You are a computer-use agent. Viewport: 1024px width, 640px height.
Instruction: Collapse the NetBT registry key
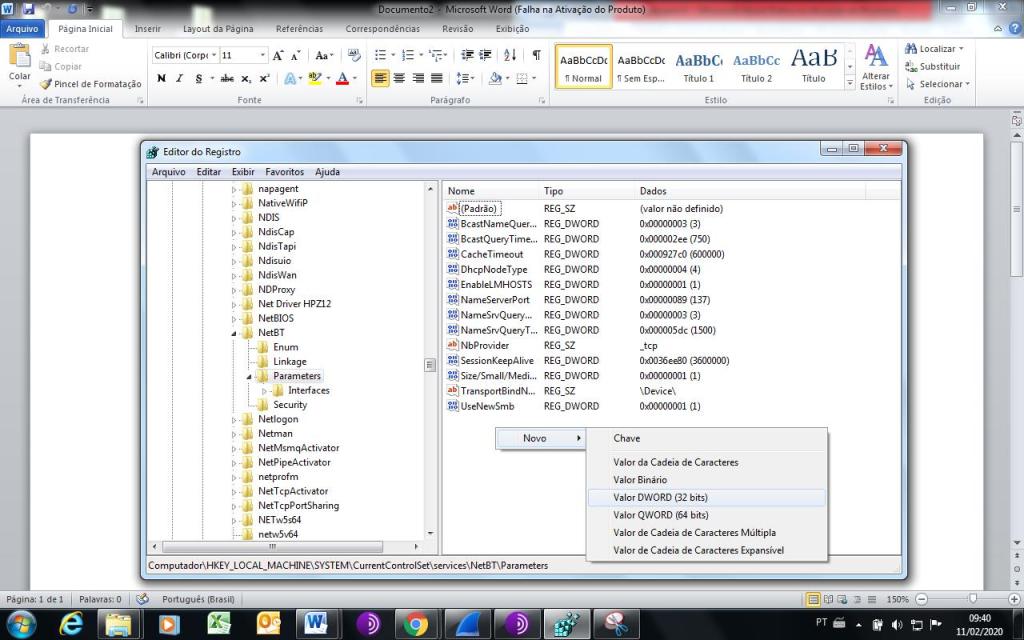(235, 333)
